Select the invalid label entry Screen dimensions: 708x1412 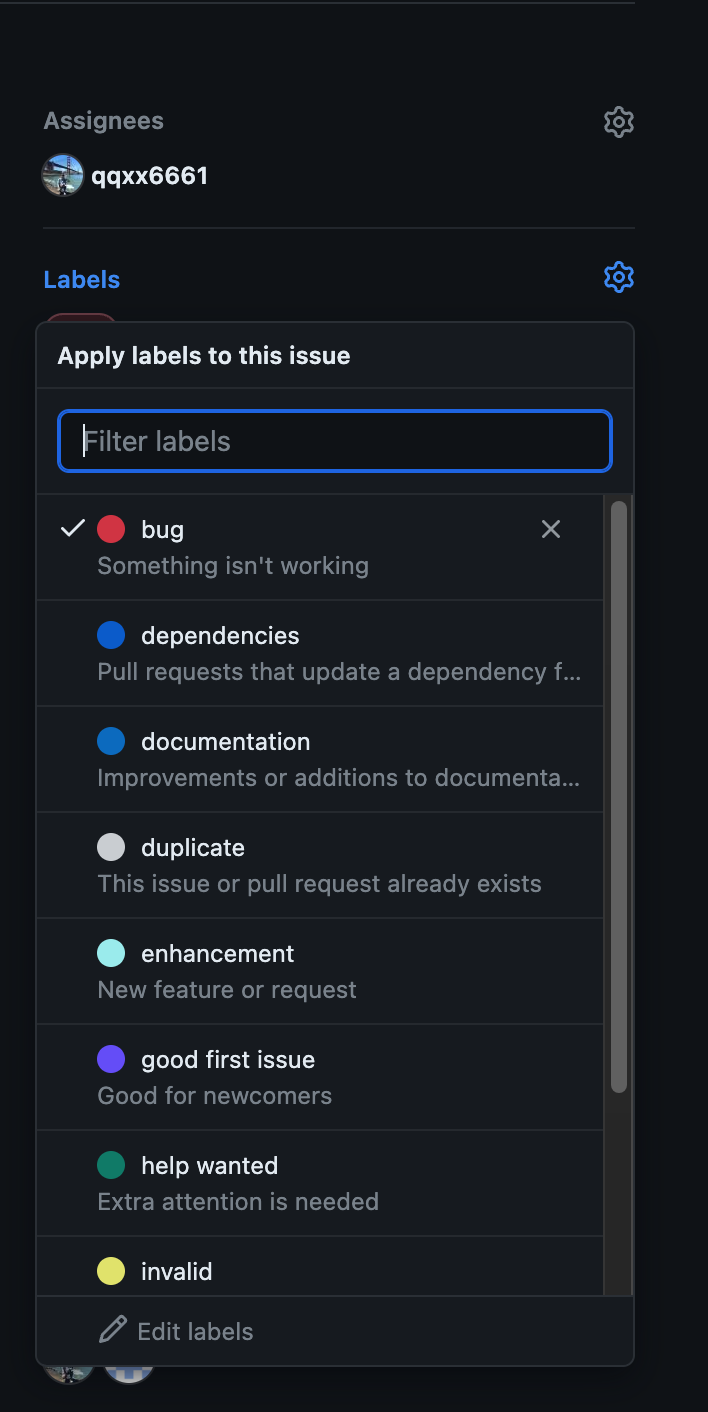click(320, 1267)
